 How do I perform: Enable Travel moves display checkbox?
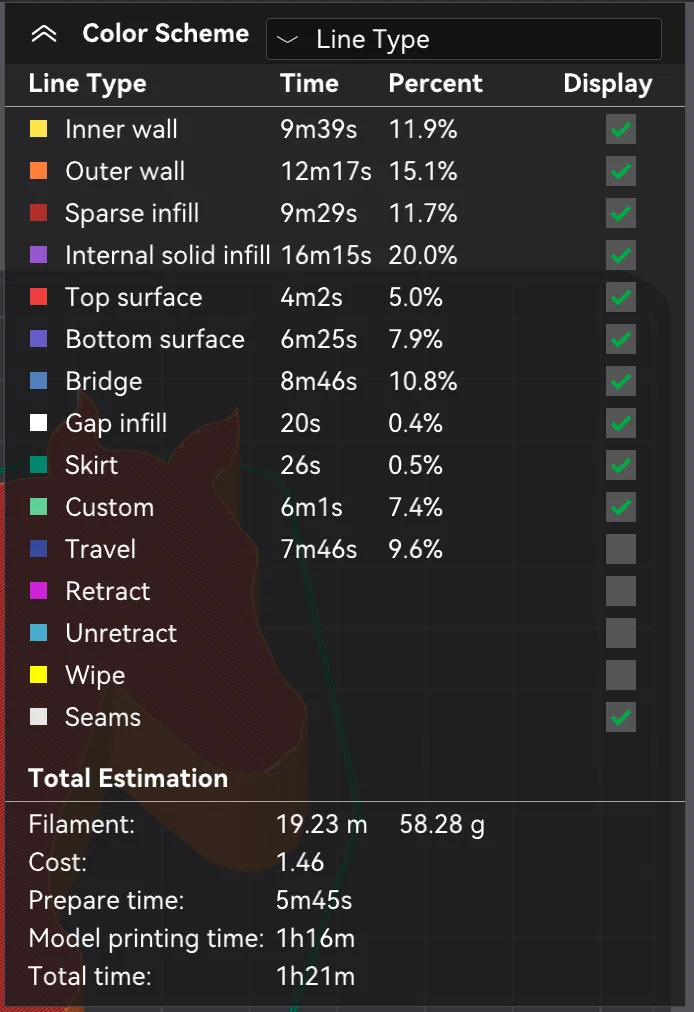[621, 549]
